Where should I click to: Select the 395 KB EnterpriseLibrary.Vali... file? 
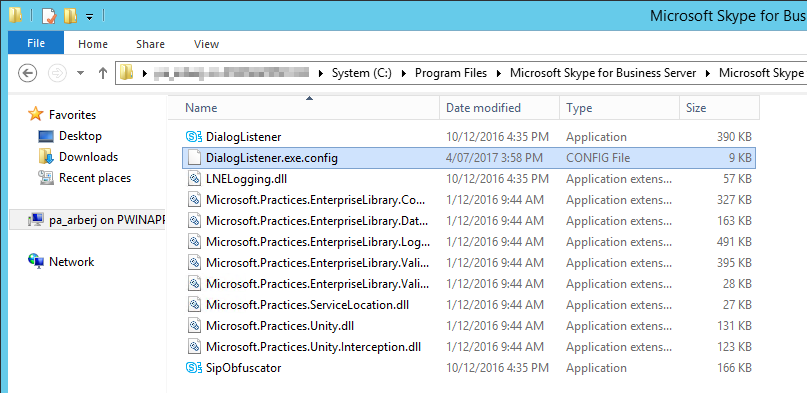point(318,263)
